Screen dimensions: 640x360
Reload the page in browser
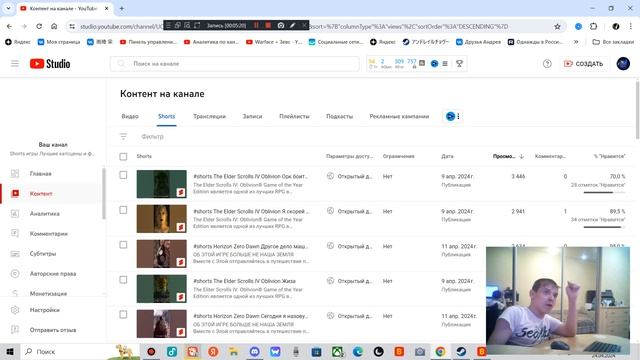[39, 27]
